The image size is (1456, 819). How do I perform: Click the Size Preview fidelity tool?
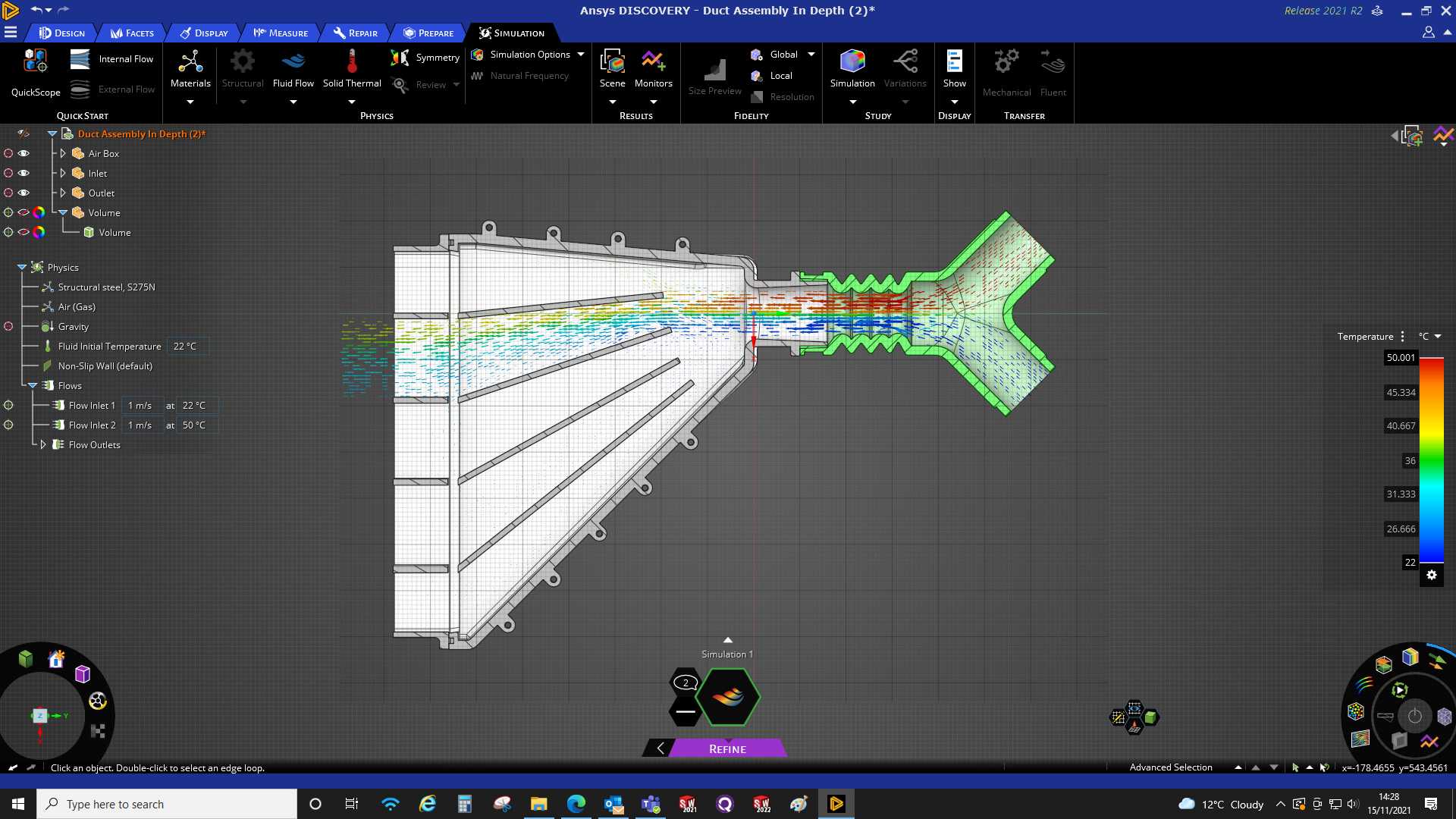[715, 77]
